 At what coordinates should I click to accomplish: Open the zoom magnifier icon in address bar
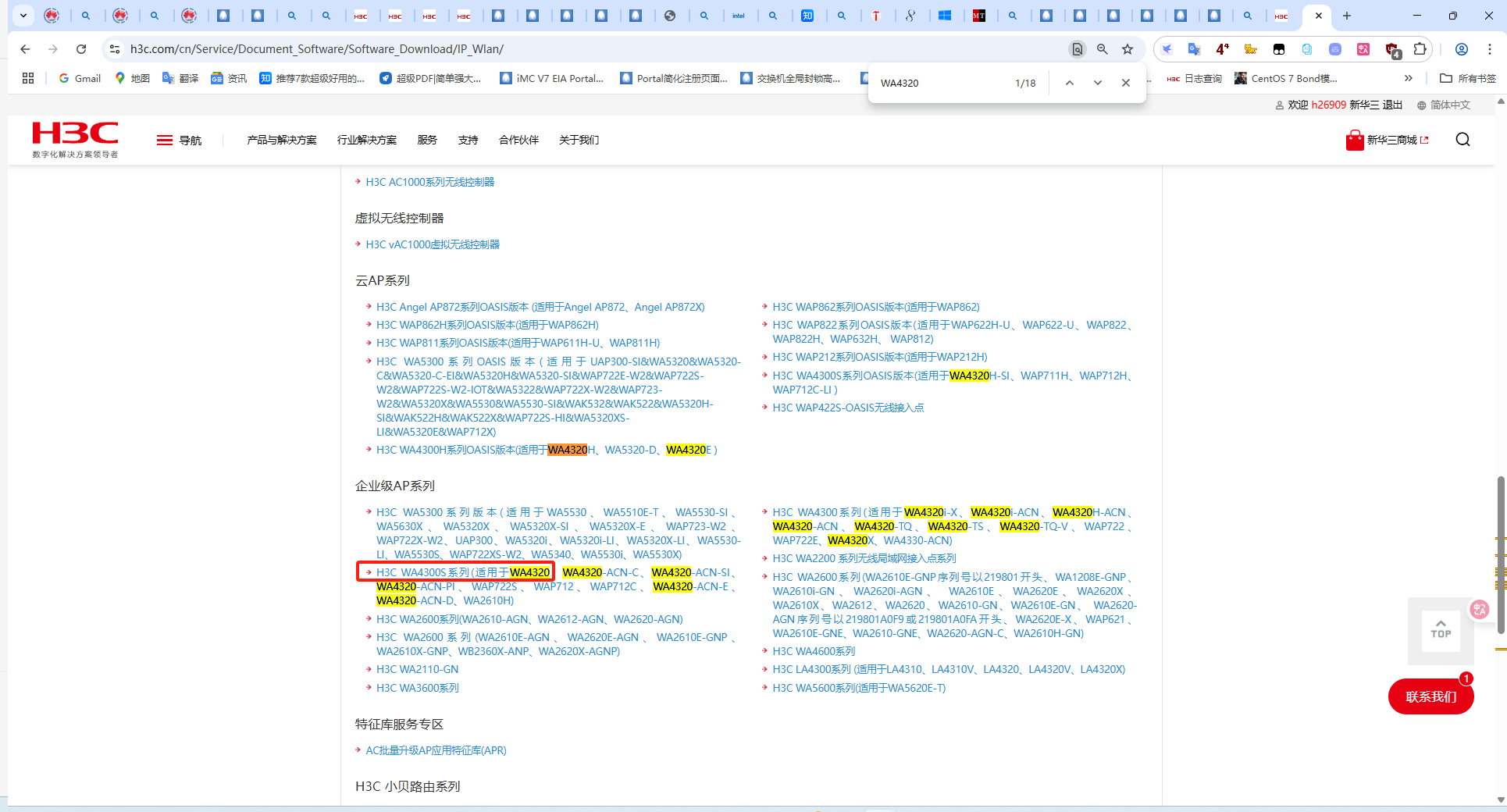click(x=1103, y=49)
